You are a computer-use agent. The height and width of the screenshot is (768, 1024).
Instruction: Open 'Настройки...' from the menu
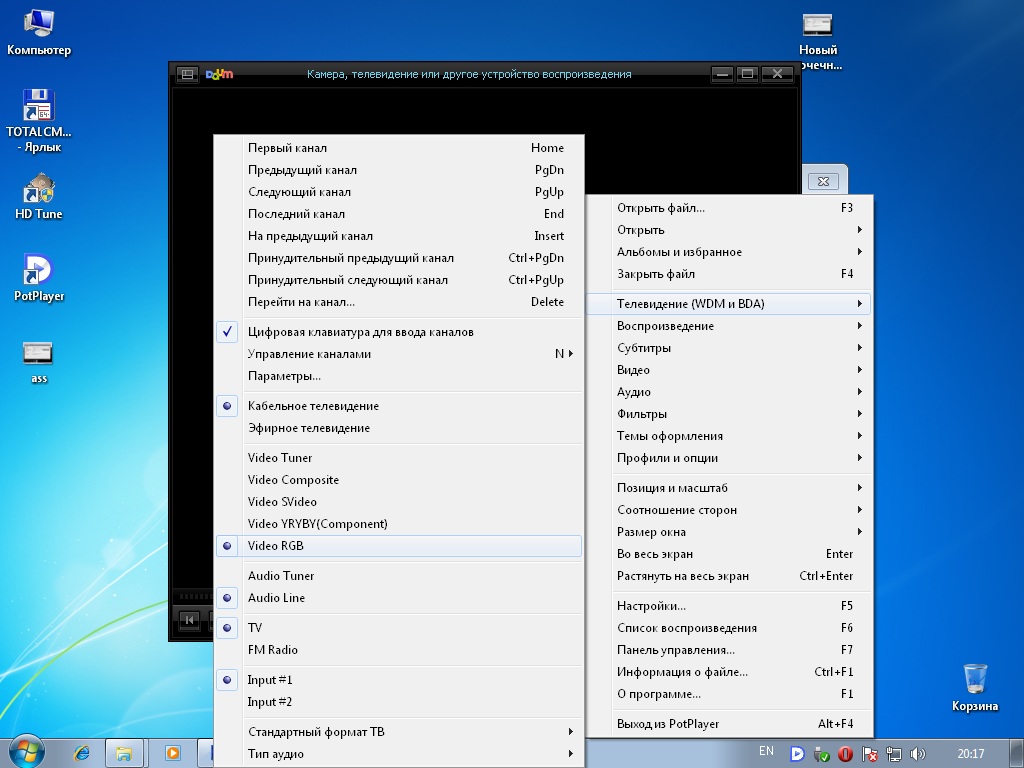tap(651, 606)
